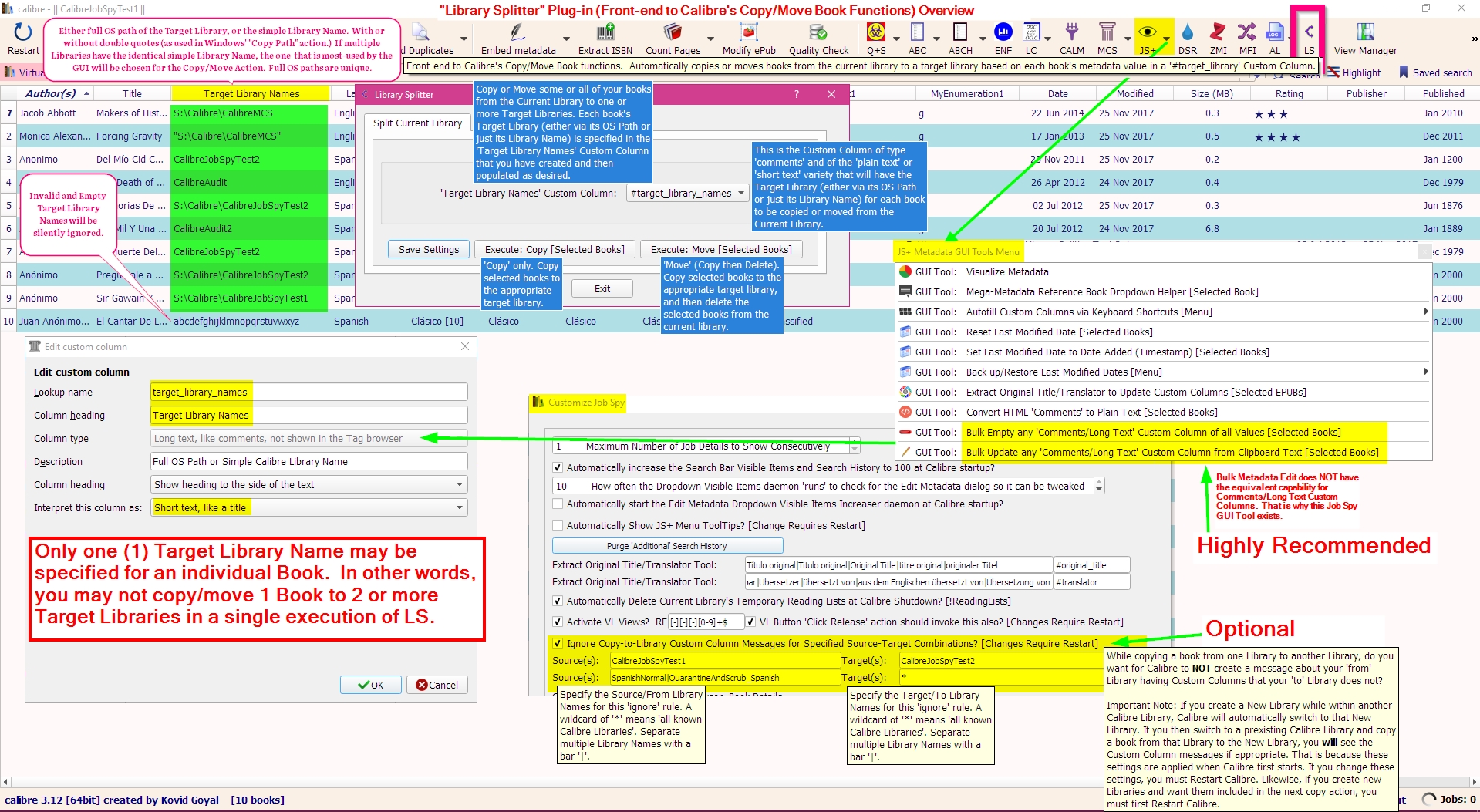Click 'Execute: Move [Selected Books]' button

(721, 250)
